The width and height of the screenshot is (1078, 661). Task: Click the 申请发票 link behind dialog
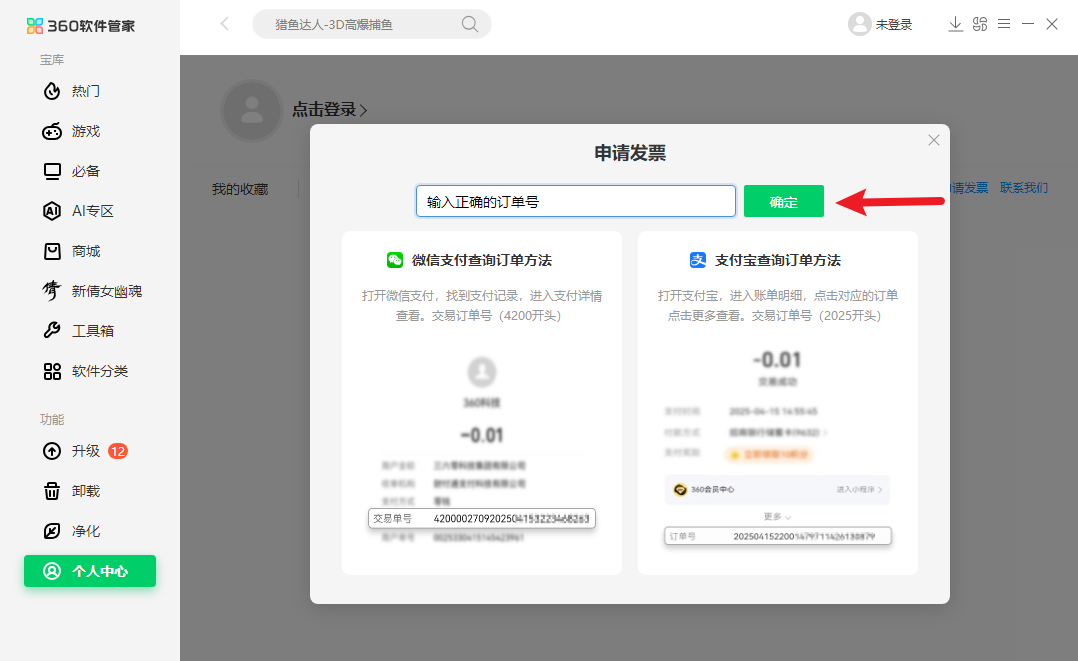click(969, 188)
